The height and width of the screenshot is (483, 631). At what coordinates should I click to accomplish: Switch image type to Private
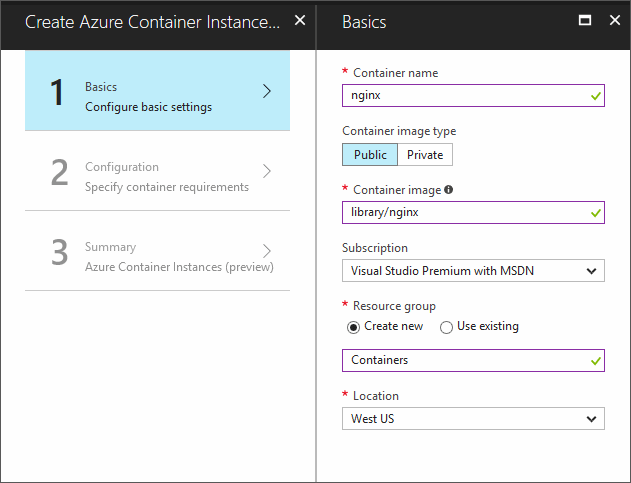[425, 155]
